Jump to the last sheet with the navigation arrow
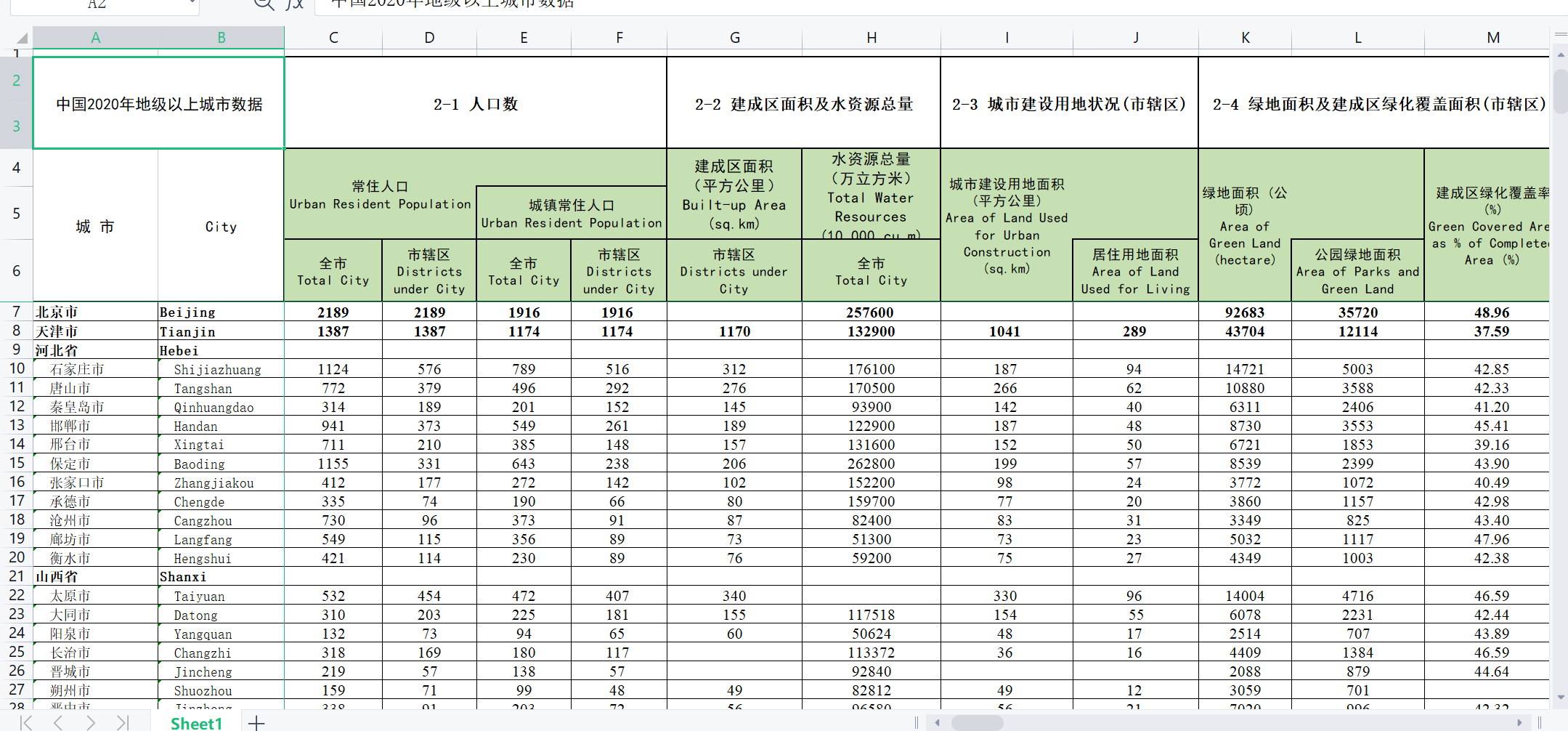This screenshot has width=1568, height=731. tap(123, 722)
